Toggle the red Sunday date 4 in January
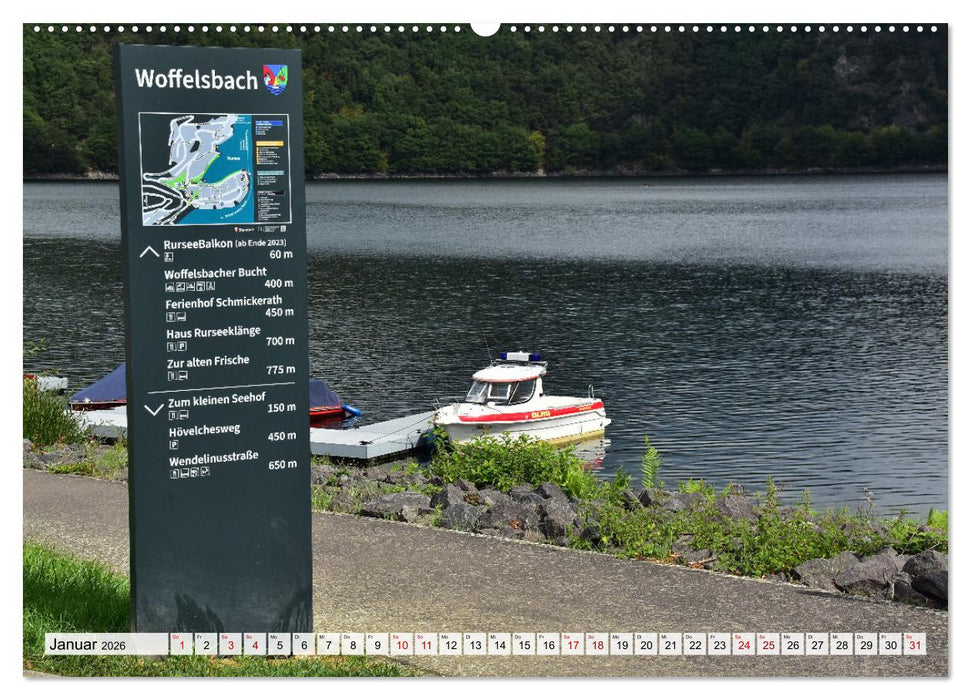 [255, 647]
